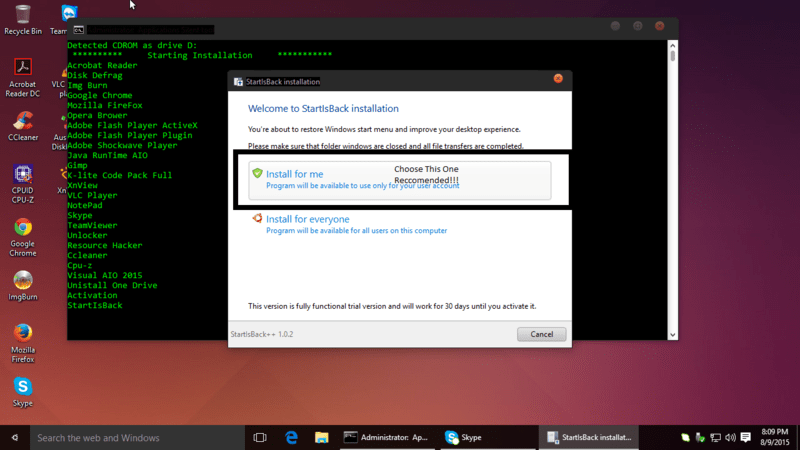Minimize the command prompt window

tap(615, 26)
